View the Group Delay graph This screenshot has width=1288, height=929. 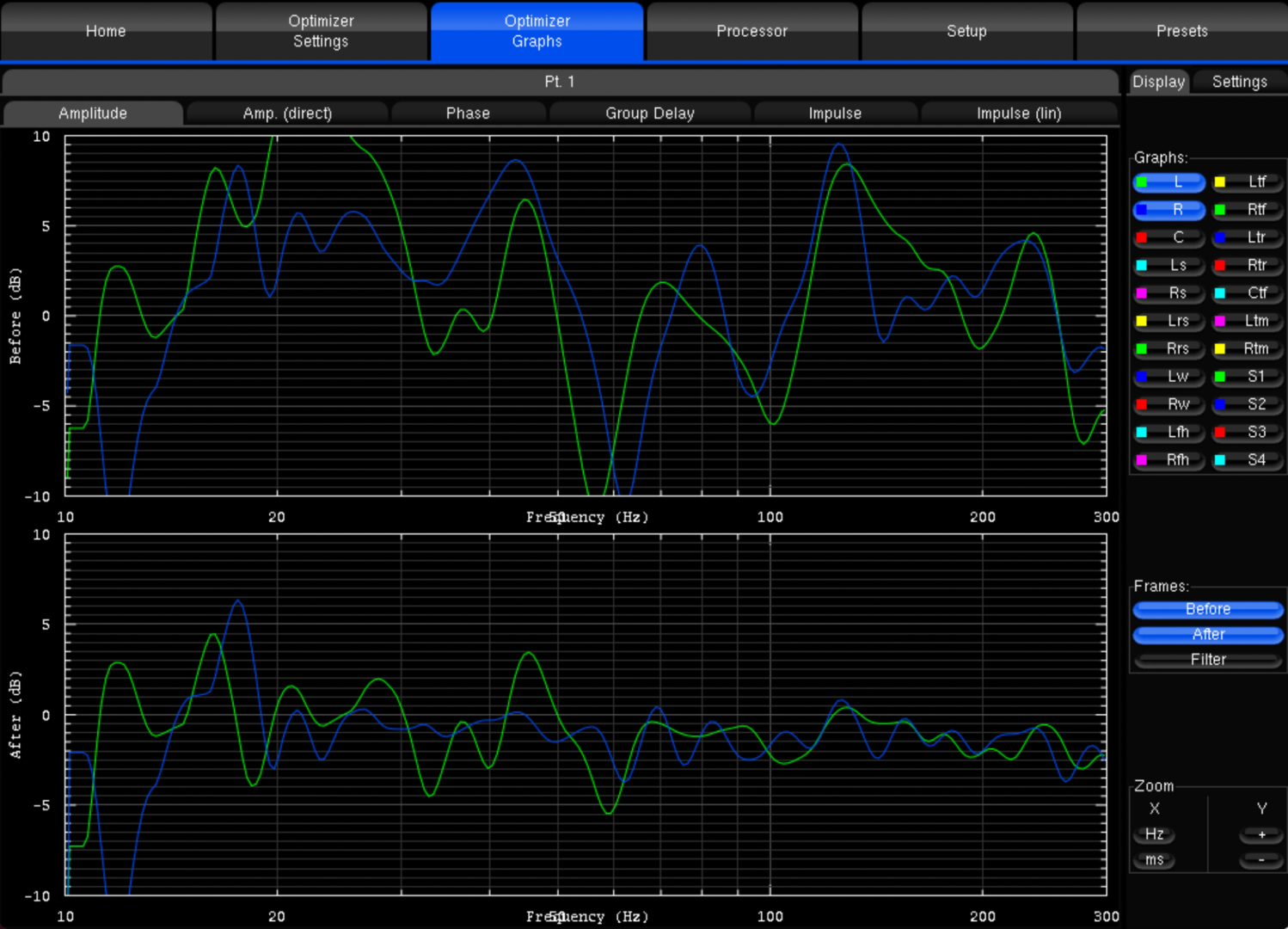650,113
